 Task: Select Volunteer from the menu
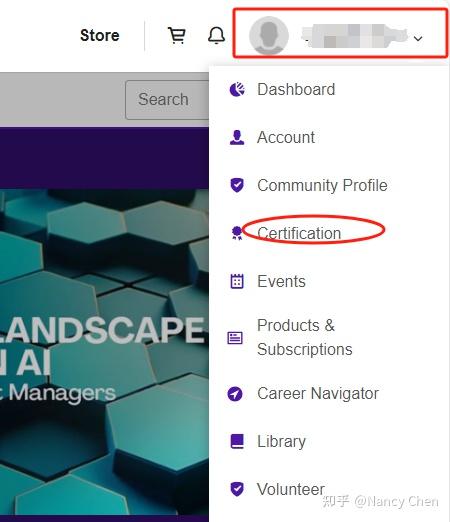[291, 489]
